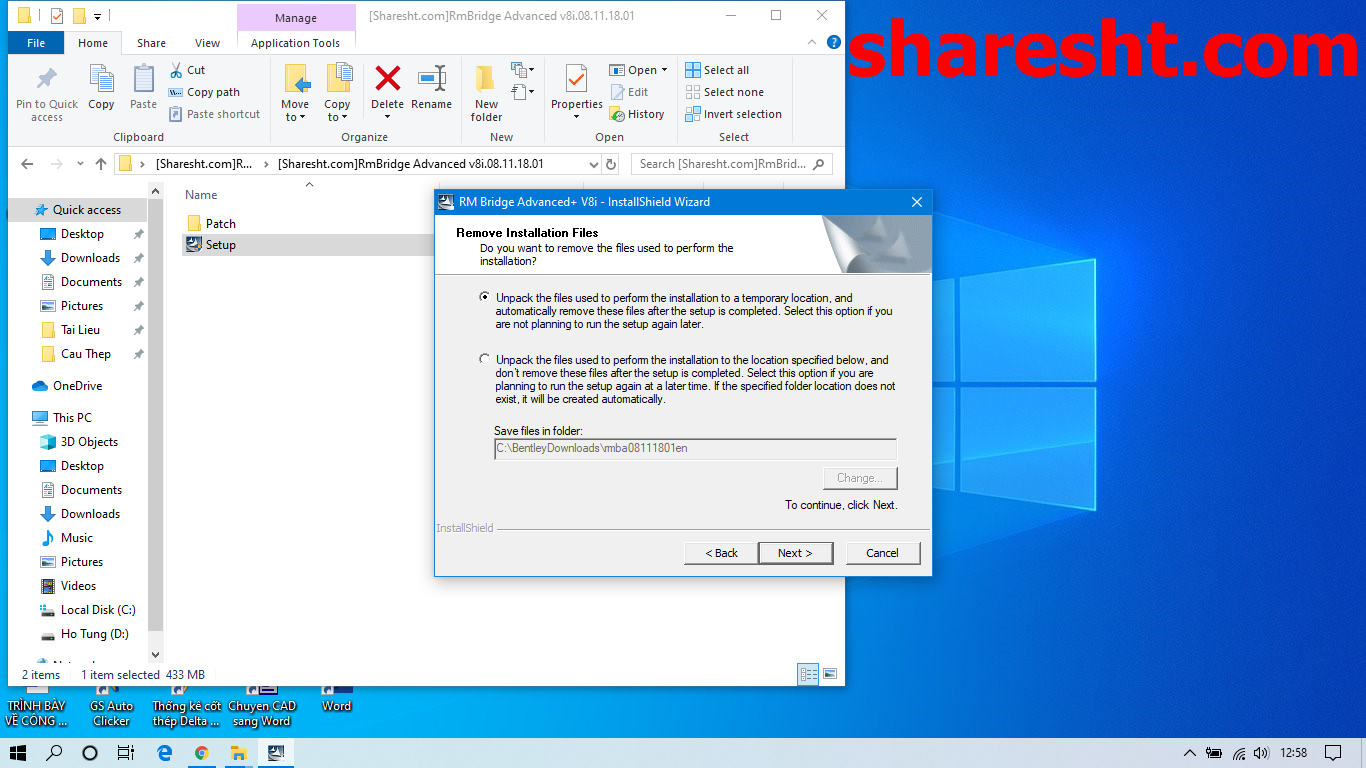Click the Copy icon in Clipboard group
Image resolution: width=1366 pixels, height=768 pixels.
(101, 79)
